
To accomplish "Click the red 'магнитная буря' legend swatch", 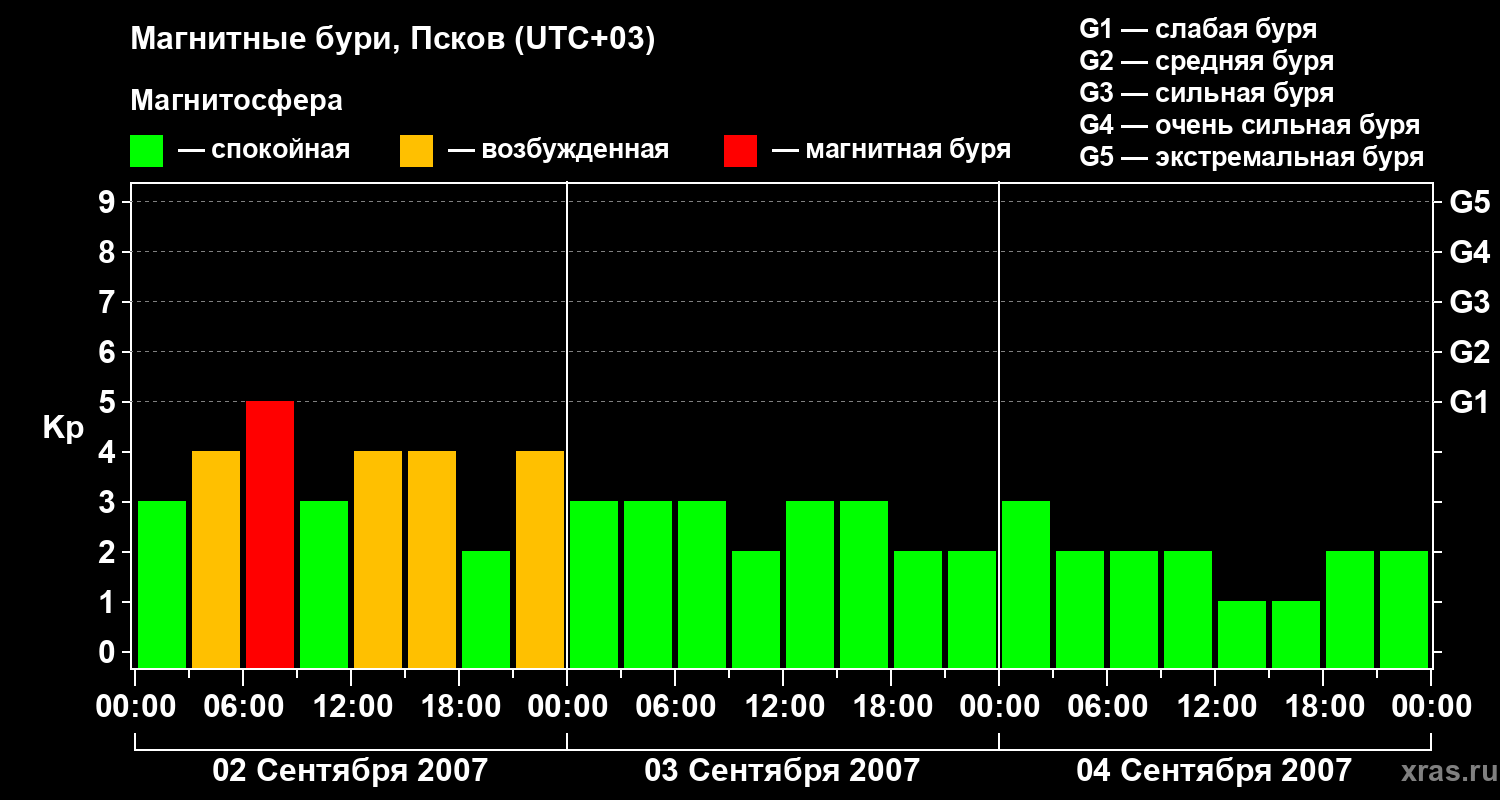I will tap(740, 151).
